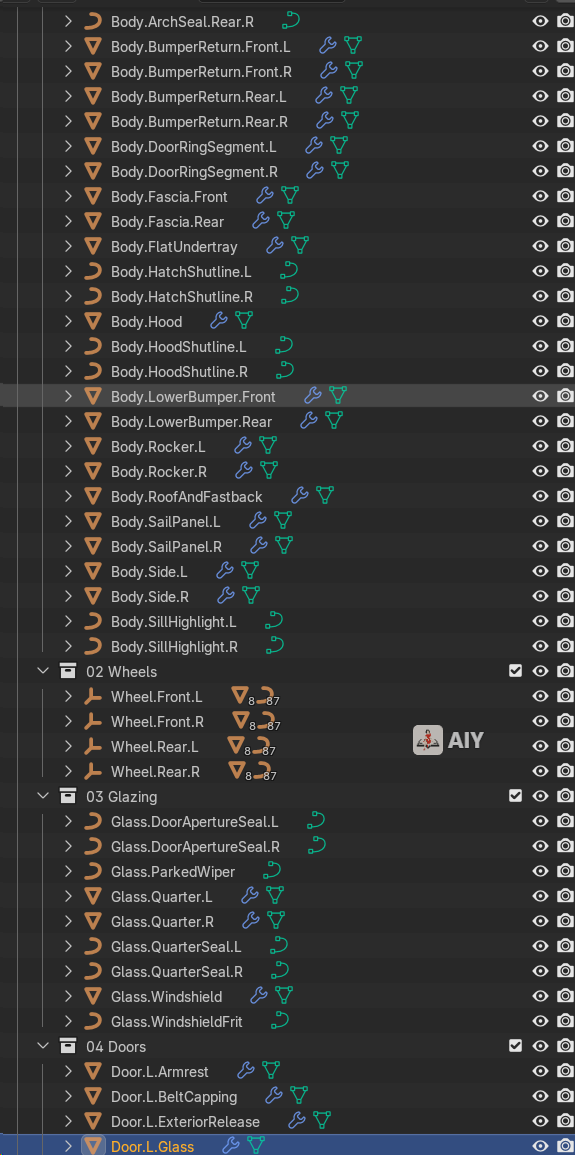
Task: Toggle the 03 Glazing collection checkbox
Action: (515, 796)
